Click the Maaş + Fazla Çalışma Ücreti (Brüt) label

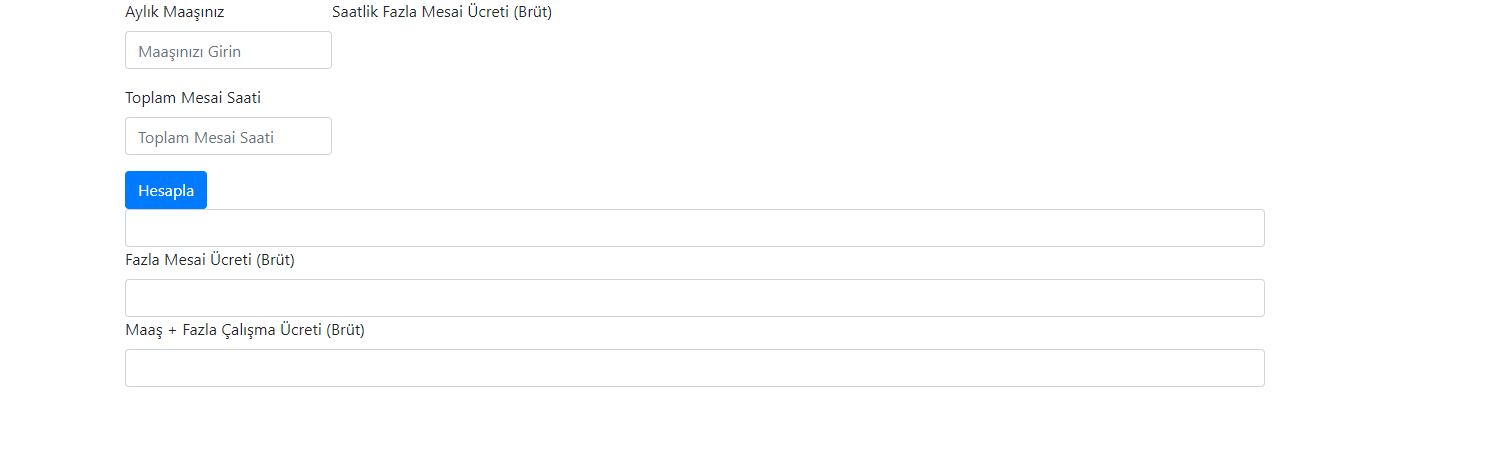[x=244, y=330]
